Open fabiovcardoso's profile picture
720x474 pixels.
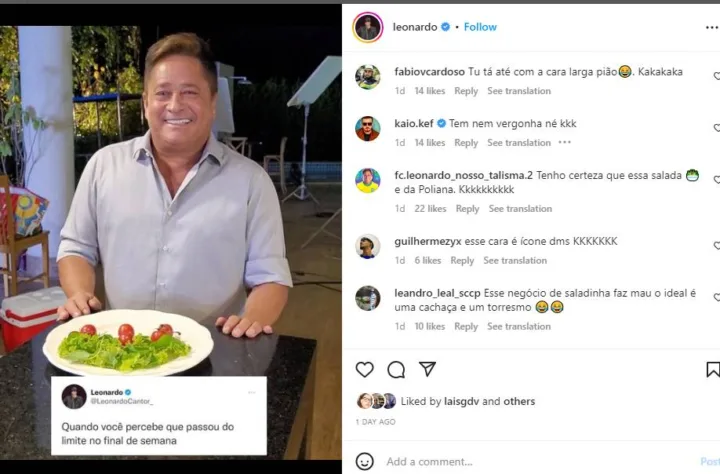coord(368,77)
